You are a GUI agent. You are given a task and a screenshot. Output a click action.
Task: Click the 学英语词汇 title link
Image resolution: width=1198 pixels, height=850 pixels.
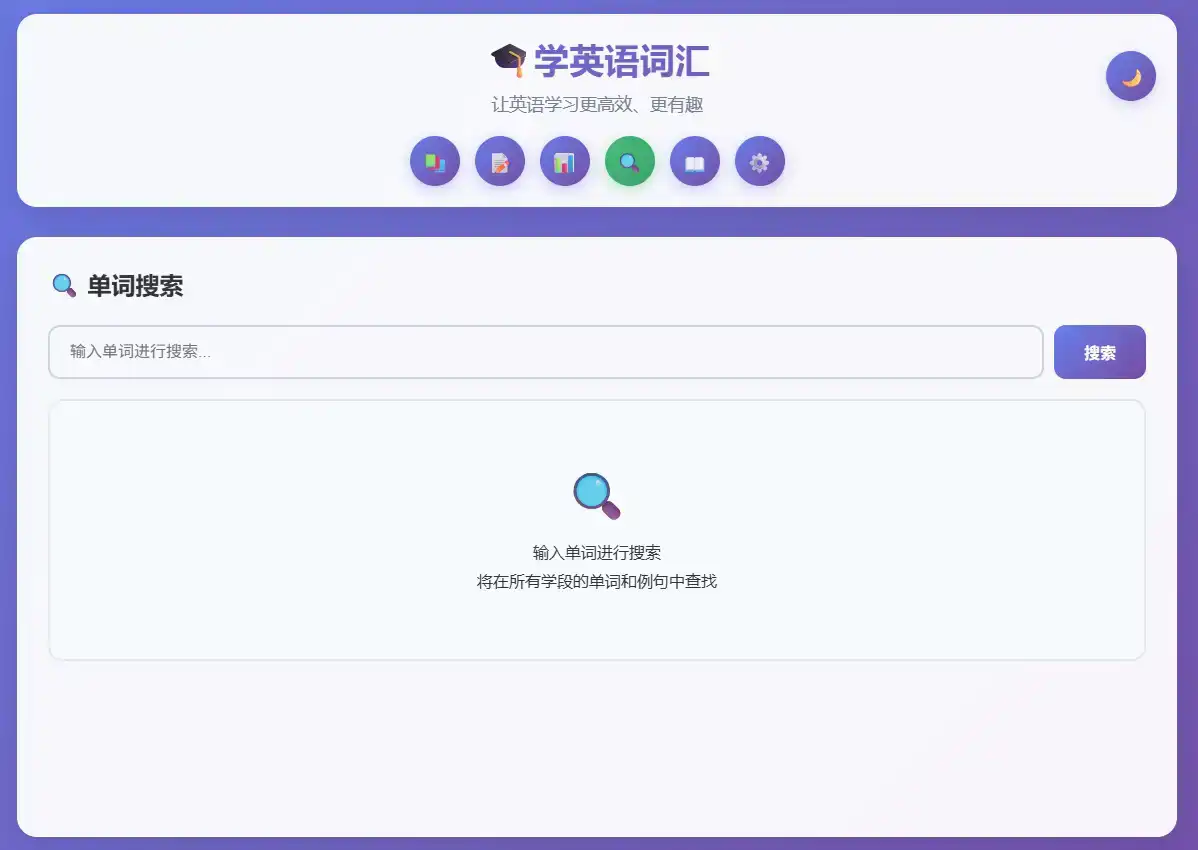[620, 61]
